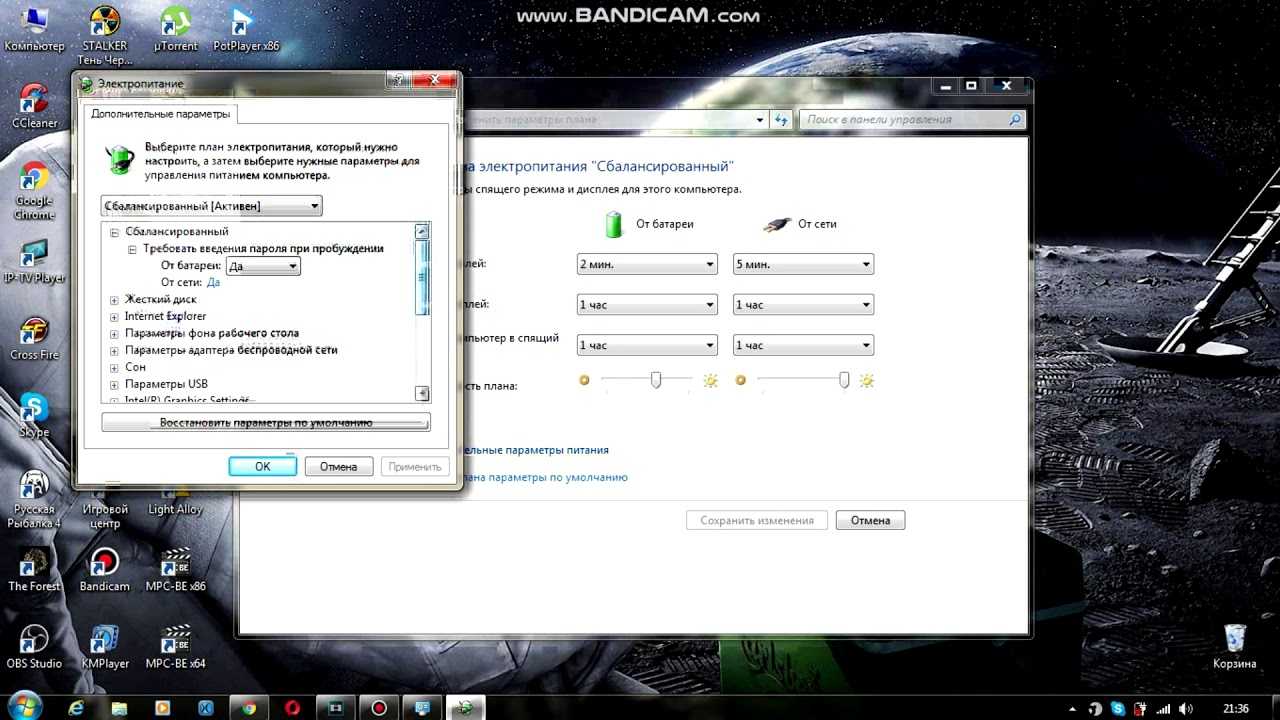This screenshot has height=720, width=1280.
Task: Launch the OBS Studio desktop shortcut
Action: [34, 646]
